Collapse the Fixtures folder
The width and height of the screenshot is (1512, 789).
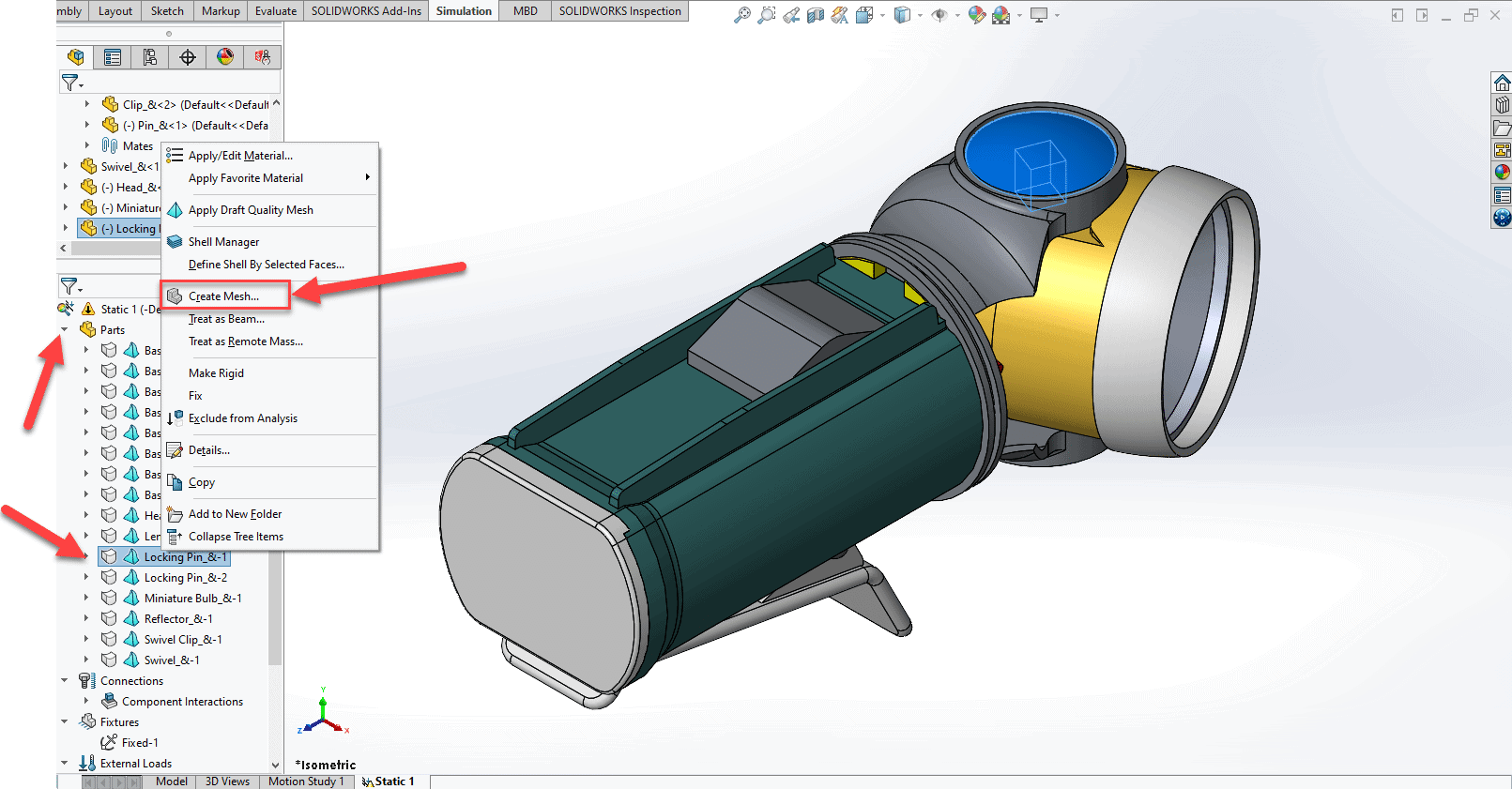65,721
